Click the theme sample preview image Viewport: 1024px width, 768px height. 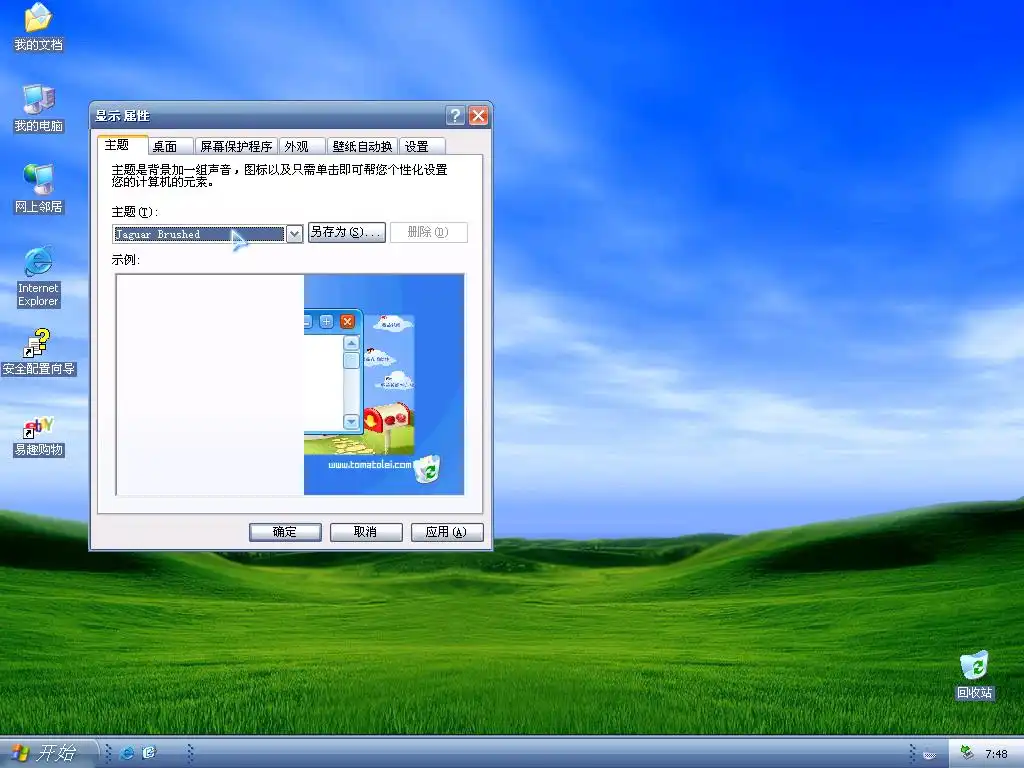(290, 385)
